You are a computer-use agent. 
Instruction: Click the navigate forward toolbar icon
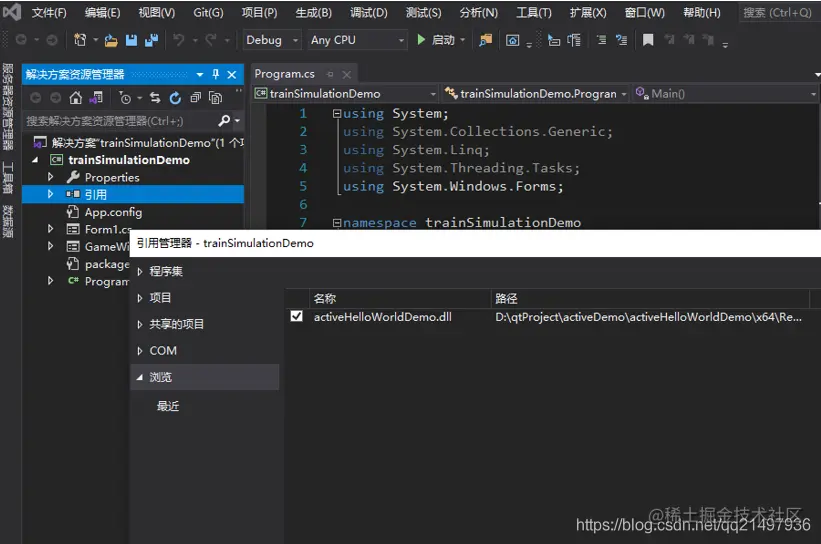coord(52,40)
